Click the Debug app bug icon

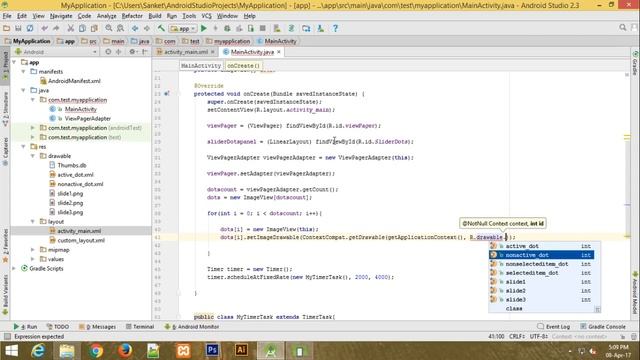click(x=227, y=28)
